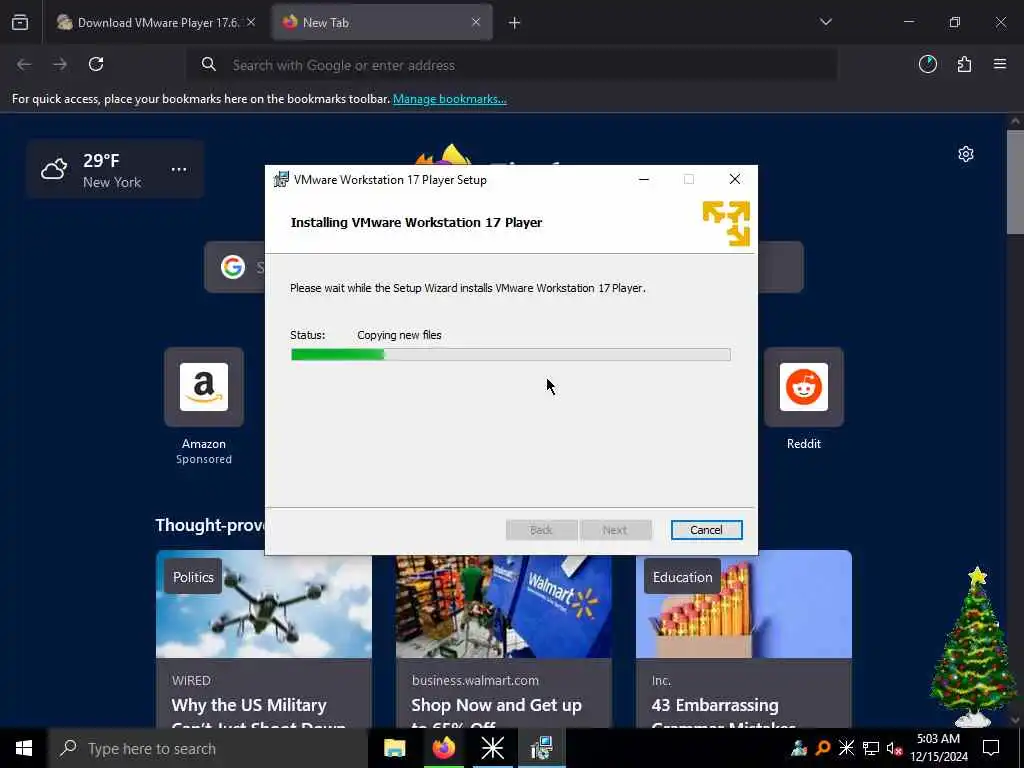
Task: Click the installation progress bar
Action: point(511,355)
